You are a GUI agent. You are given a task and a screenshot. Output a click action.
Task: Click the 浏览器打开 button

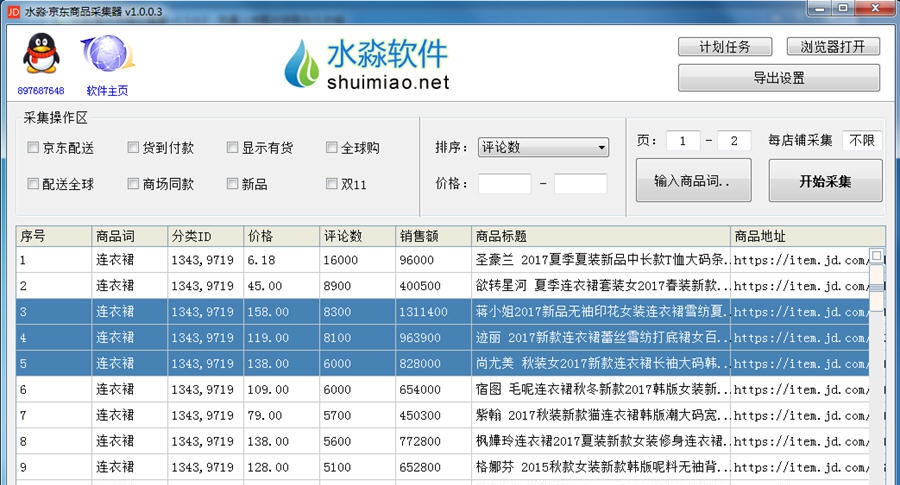pyautogui.click(x=833, y=47)
